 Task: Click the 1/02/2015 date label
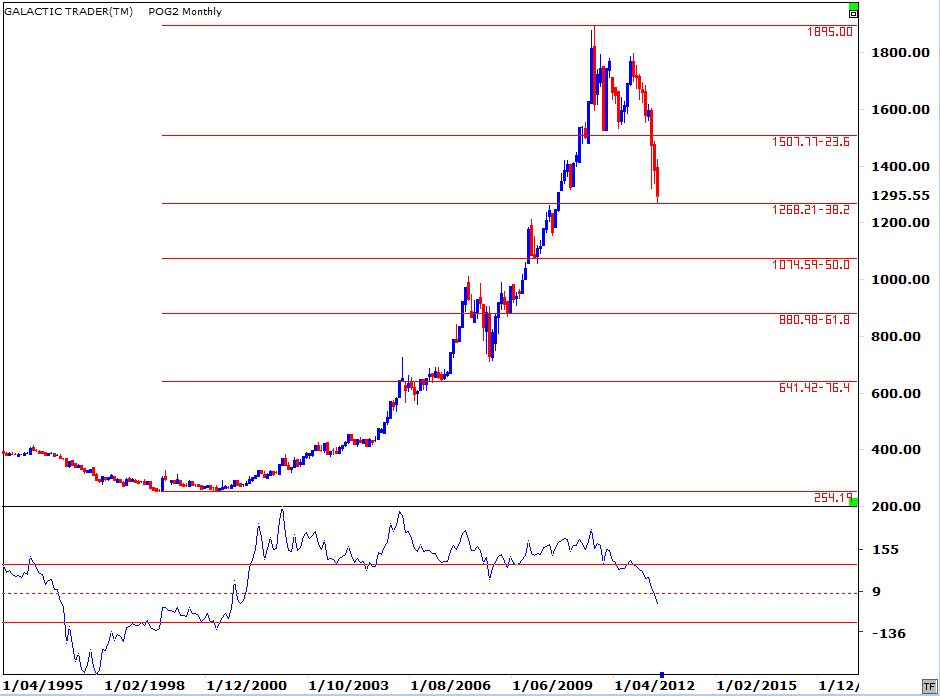[756, 685]
